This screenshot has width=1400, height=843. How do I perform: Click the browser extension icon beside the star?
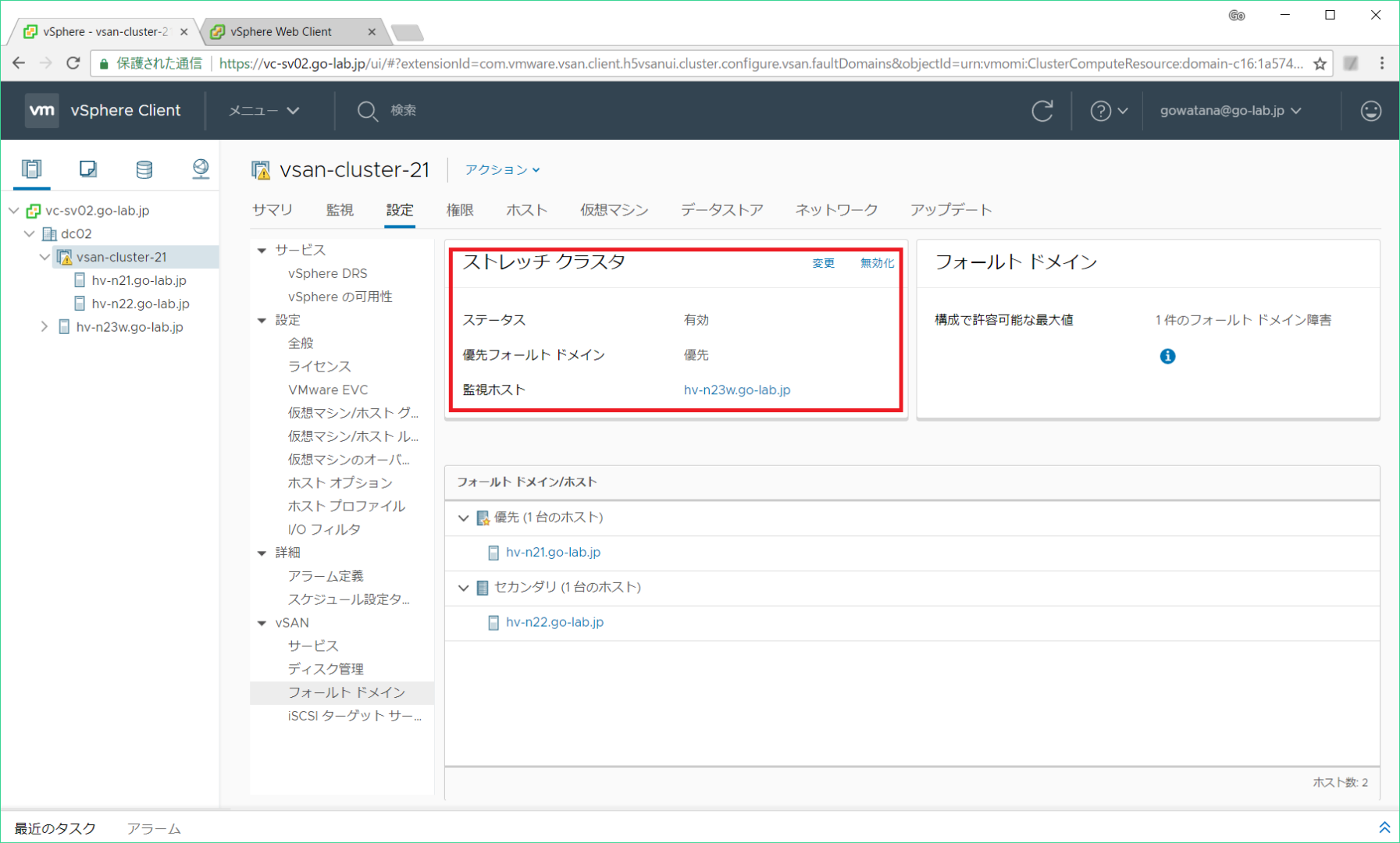(1351, 63)
